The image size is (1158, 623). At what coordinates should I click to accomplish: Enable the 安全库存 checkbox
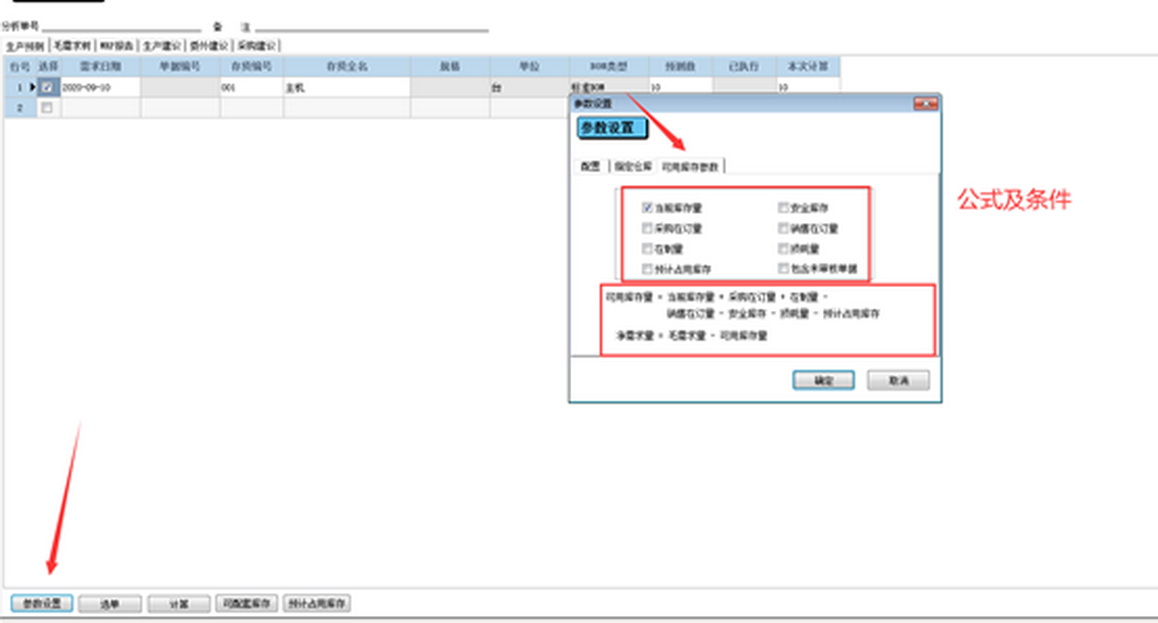(x=783, y=208)
